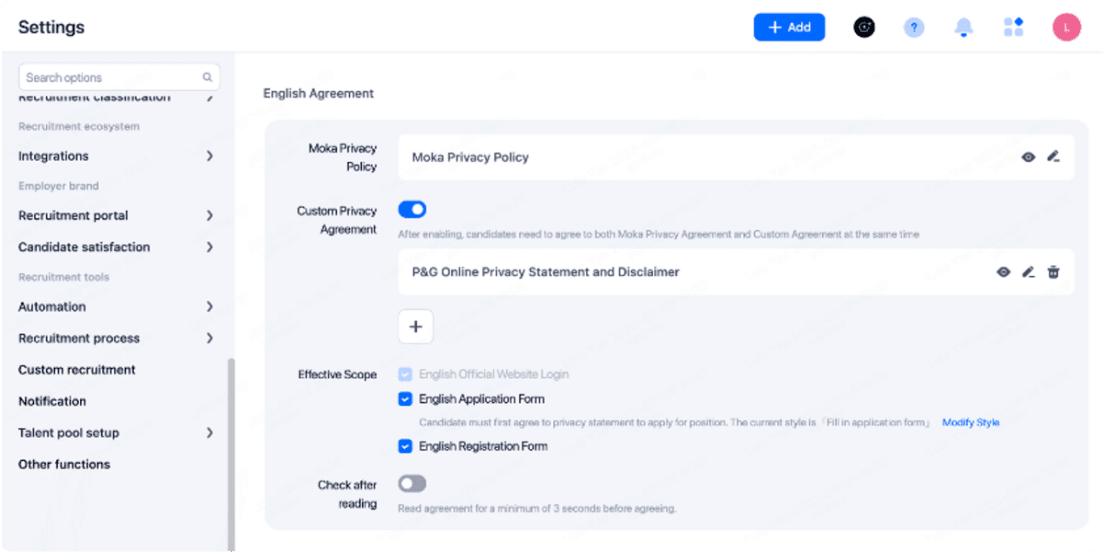Open the Notification settings menu item
This screenshot has height=552, width=1104.
52,401
